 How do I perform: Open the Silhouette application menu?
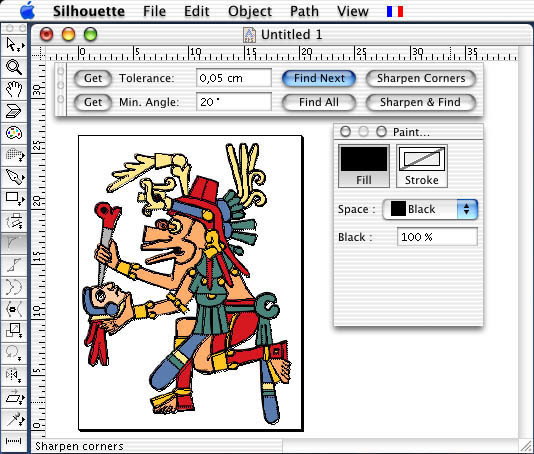pos(89,11)
